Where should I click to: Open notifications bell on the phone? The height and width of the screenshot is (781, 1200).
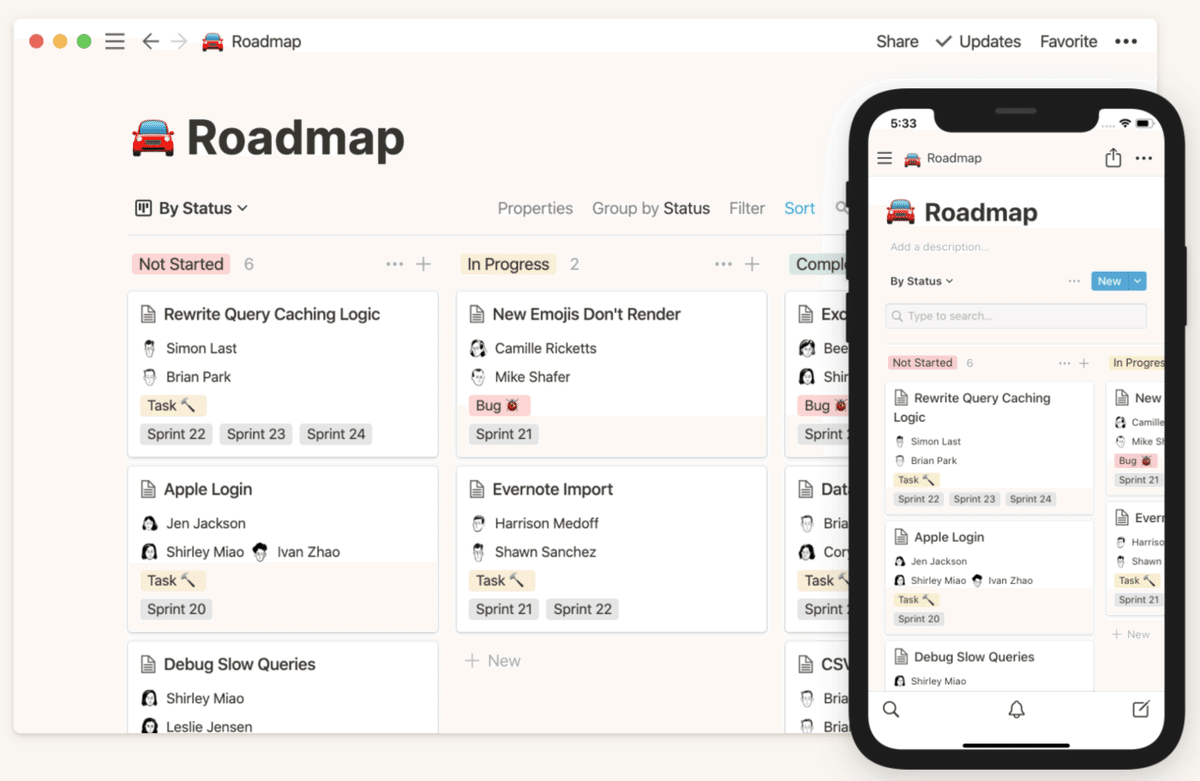click(1016, 709)
